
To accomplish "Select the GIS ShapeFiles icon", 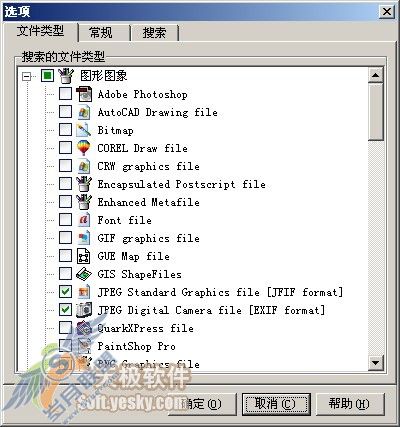I will coord(84,274).
